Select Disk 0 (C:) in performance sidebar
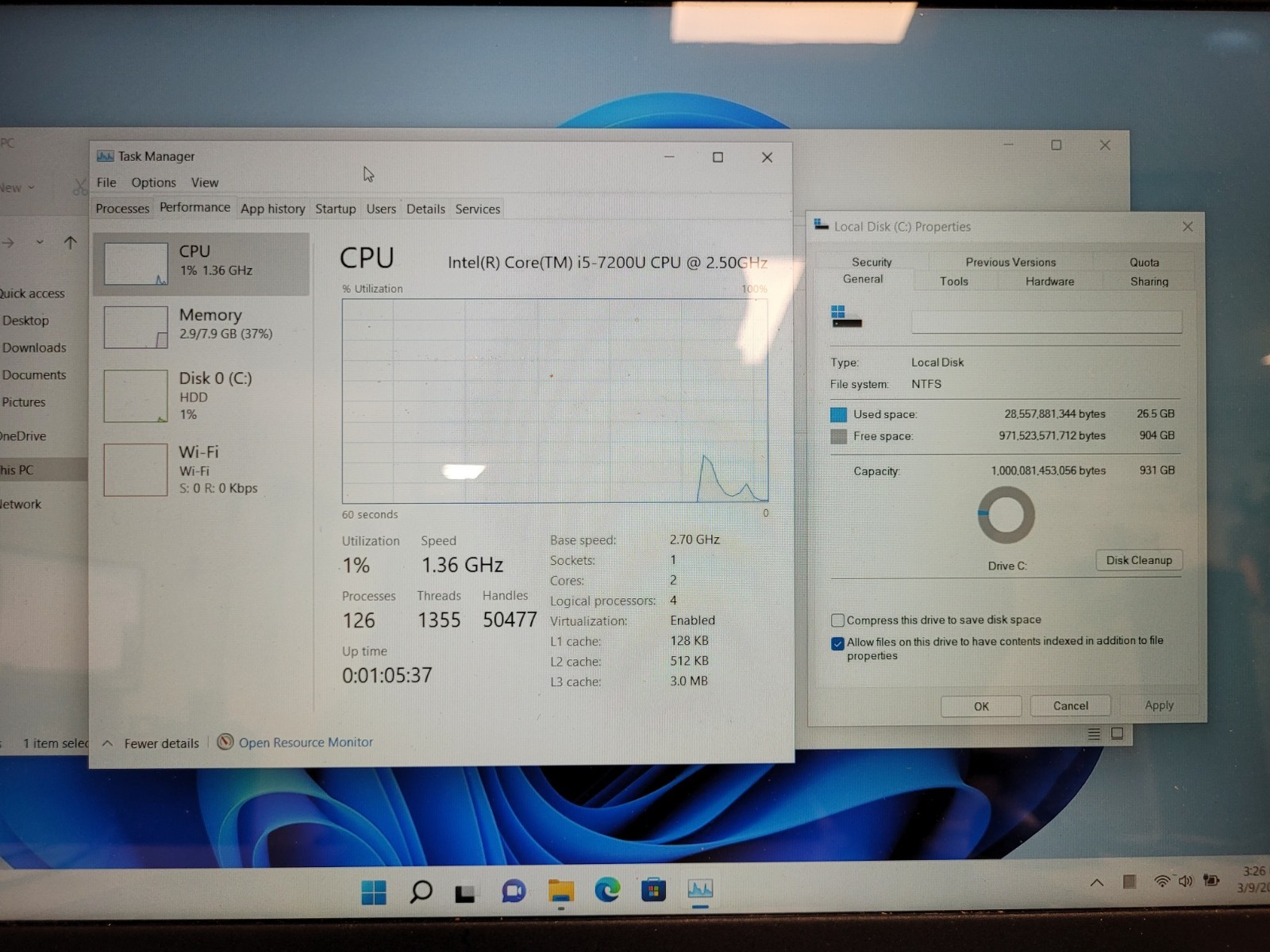 point(201,395)
